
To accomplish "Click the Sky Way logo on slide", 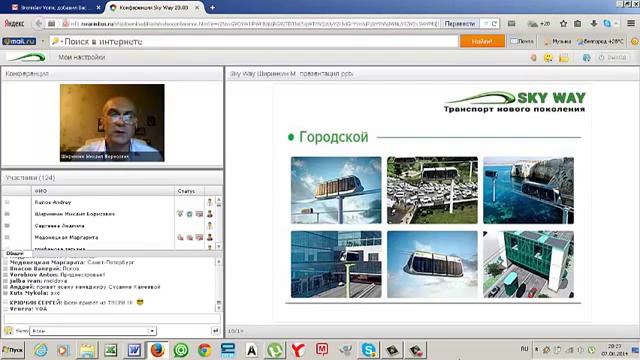I will (515, 102).
